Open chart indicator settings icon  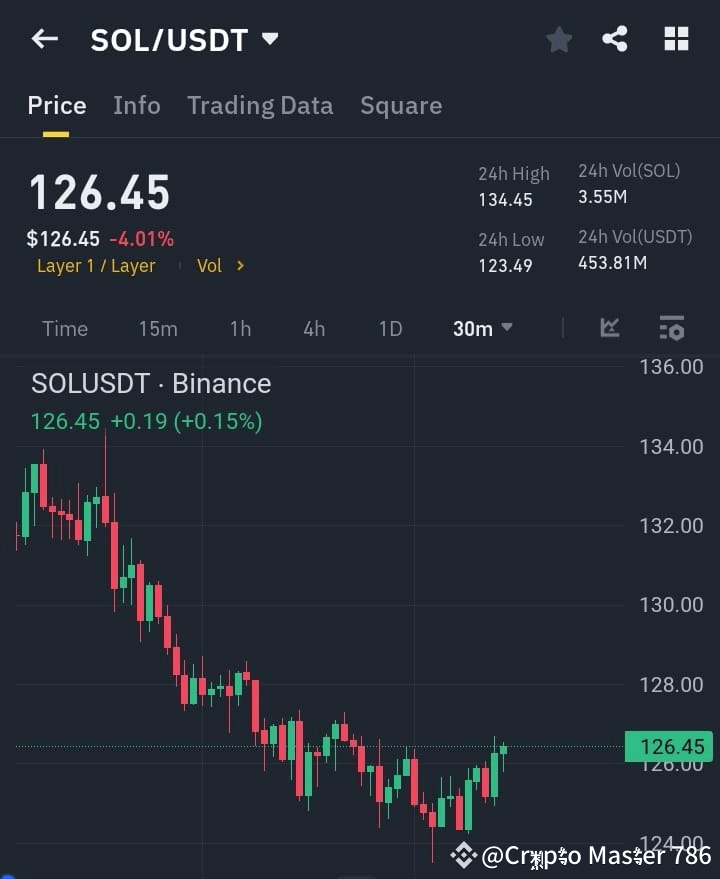pyautogui.click(x=670, y=328)
